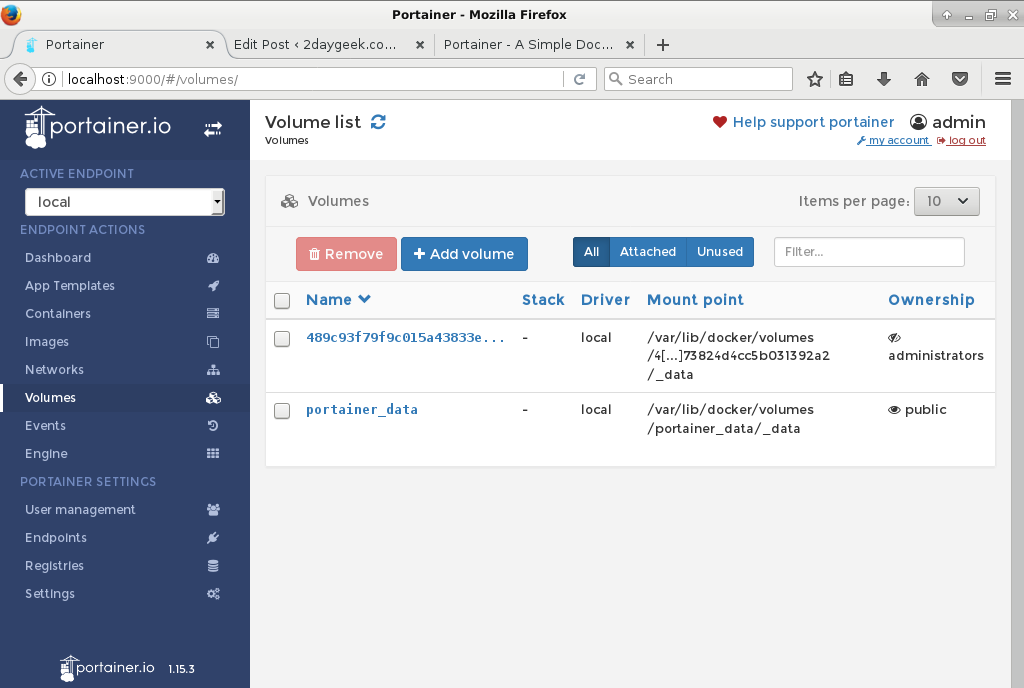Click the red heart support icon
The image size is (1024, 688).
pos(720,122)
